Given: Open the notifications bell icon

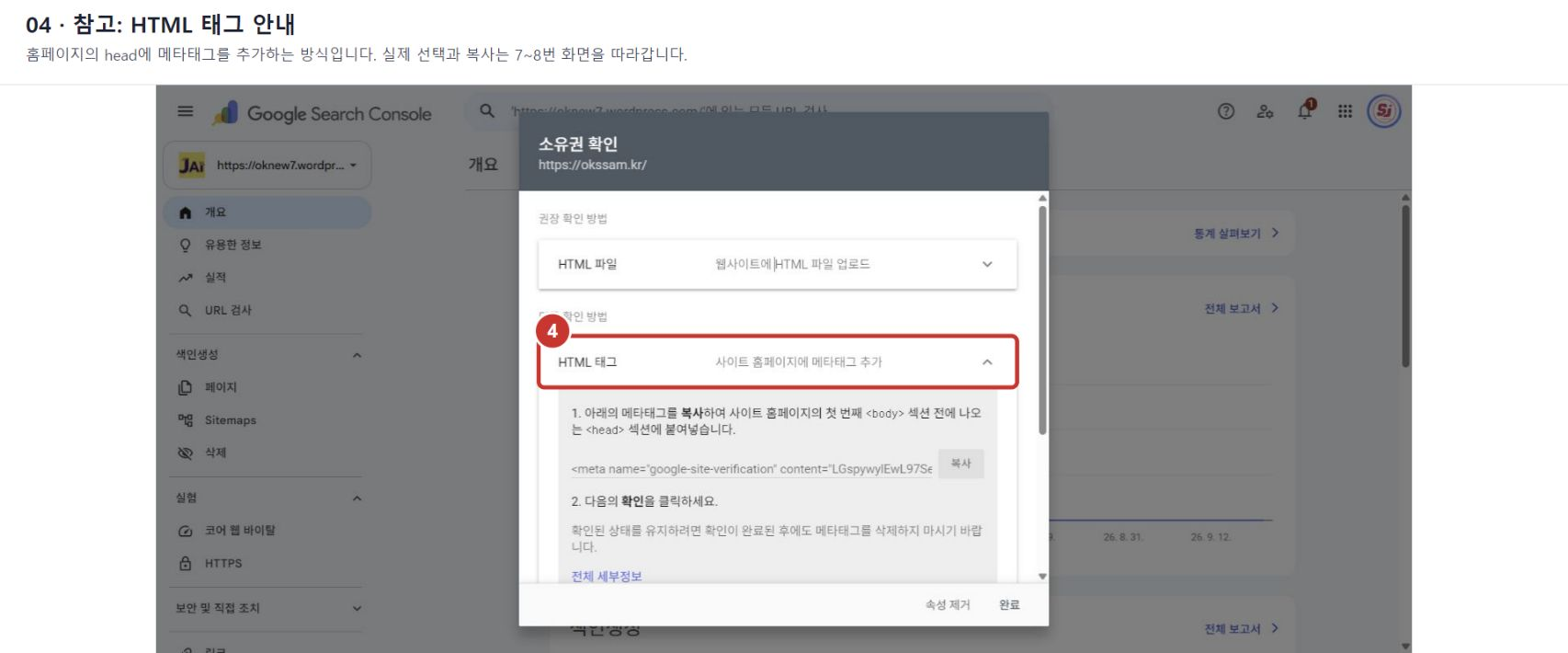Looking at the screenshot, I should click(1305, 110).
